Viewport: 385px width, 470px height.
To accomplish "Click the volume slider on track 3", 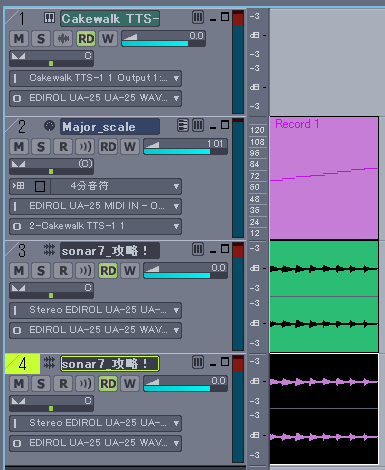I will (185, 271).
